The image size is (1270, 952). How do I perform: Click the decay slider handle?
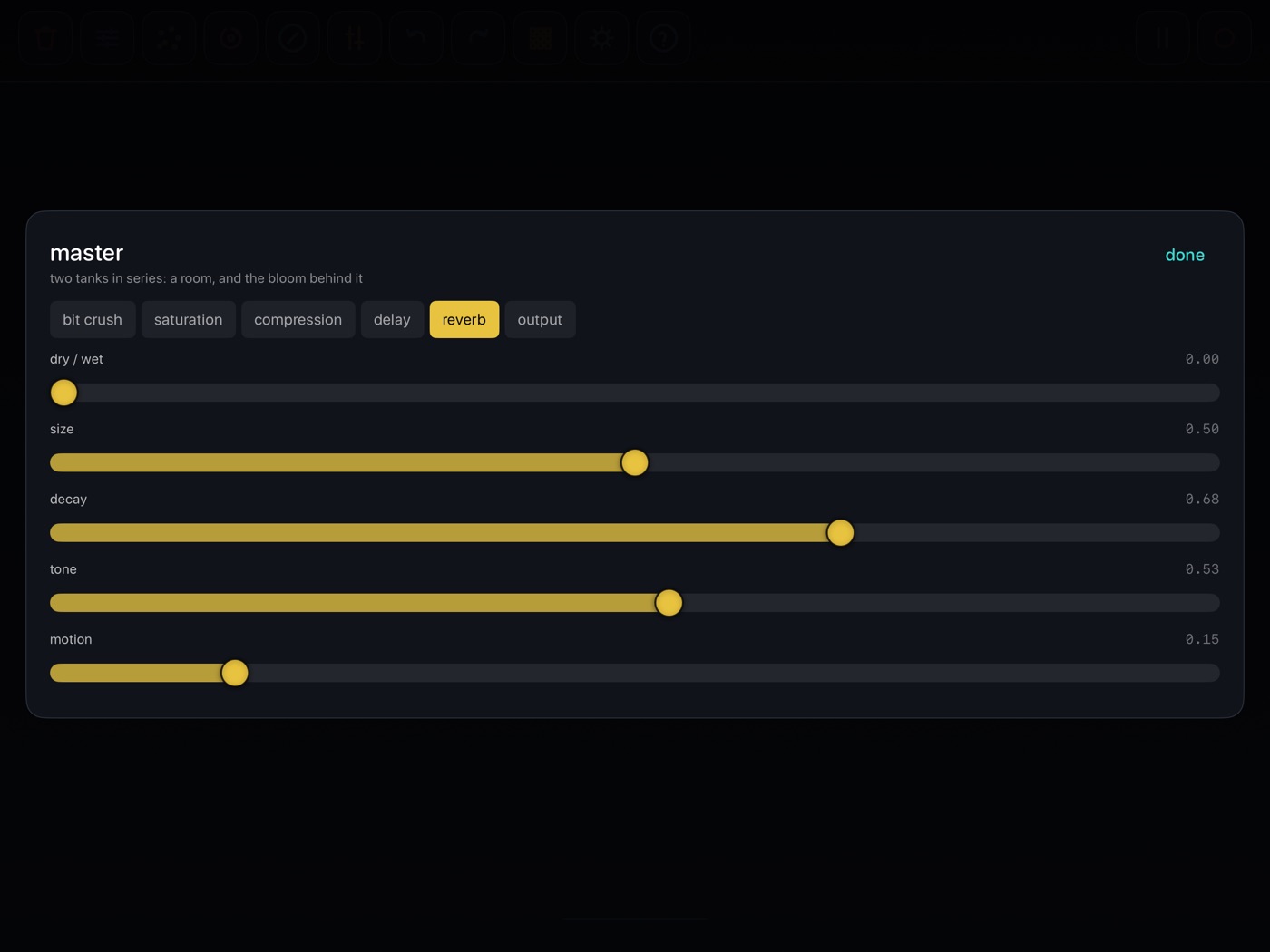(x=841, y=532)
